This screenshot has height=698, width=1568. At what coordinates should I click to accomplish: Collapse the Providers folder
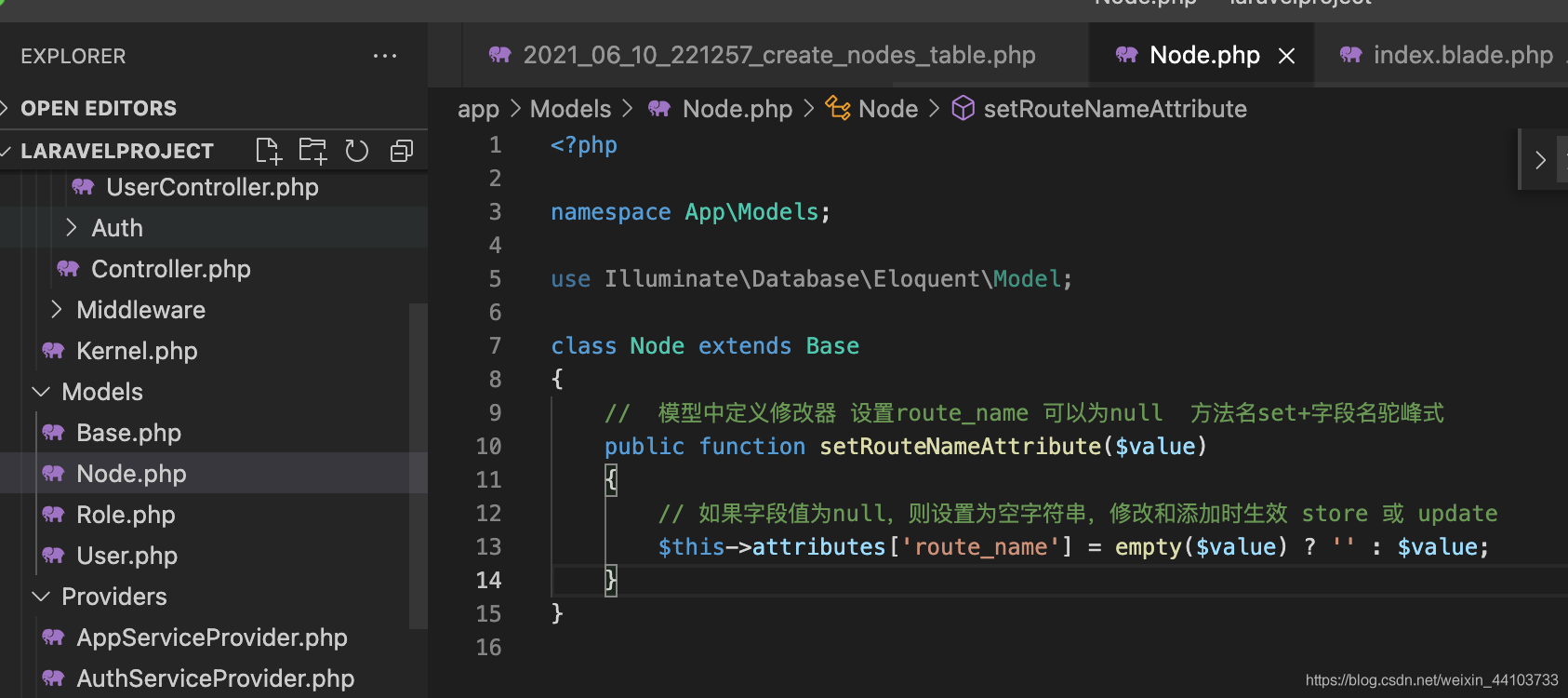42,597
